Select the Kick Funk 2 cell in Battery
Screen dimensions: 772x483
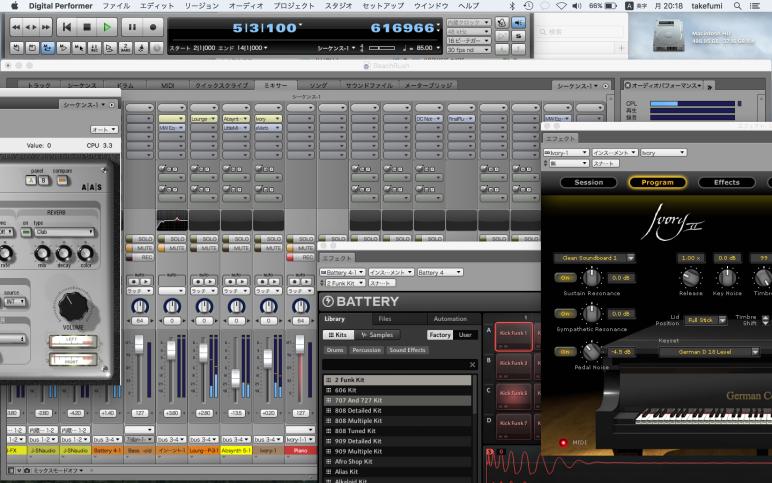click(x=514, y=367)
